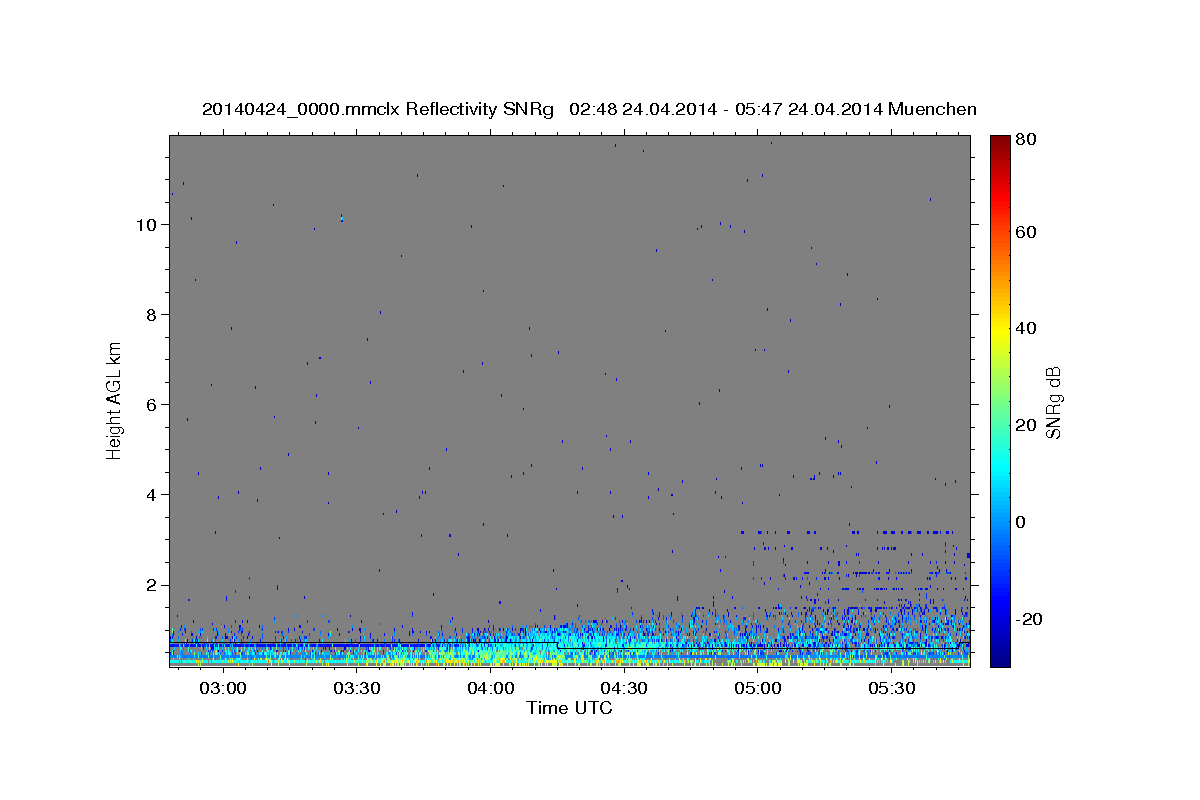This screenshot has height=800, width=1200.
Task: Select the 'Height AGL km' axis label
Action: 115,400
